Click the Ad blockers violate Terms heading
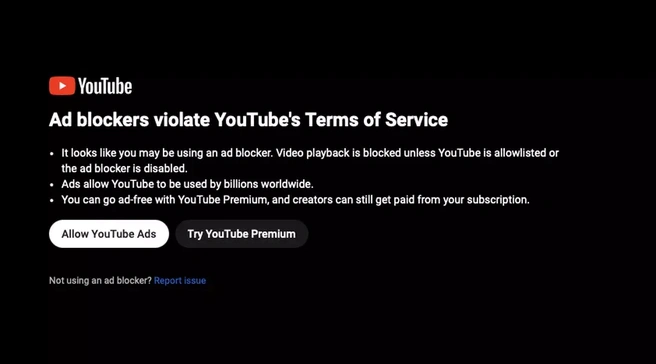Screen dimensions: 656x364 pos(249,120)
